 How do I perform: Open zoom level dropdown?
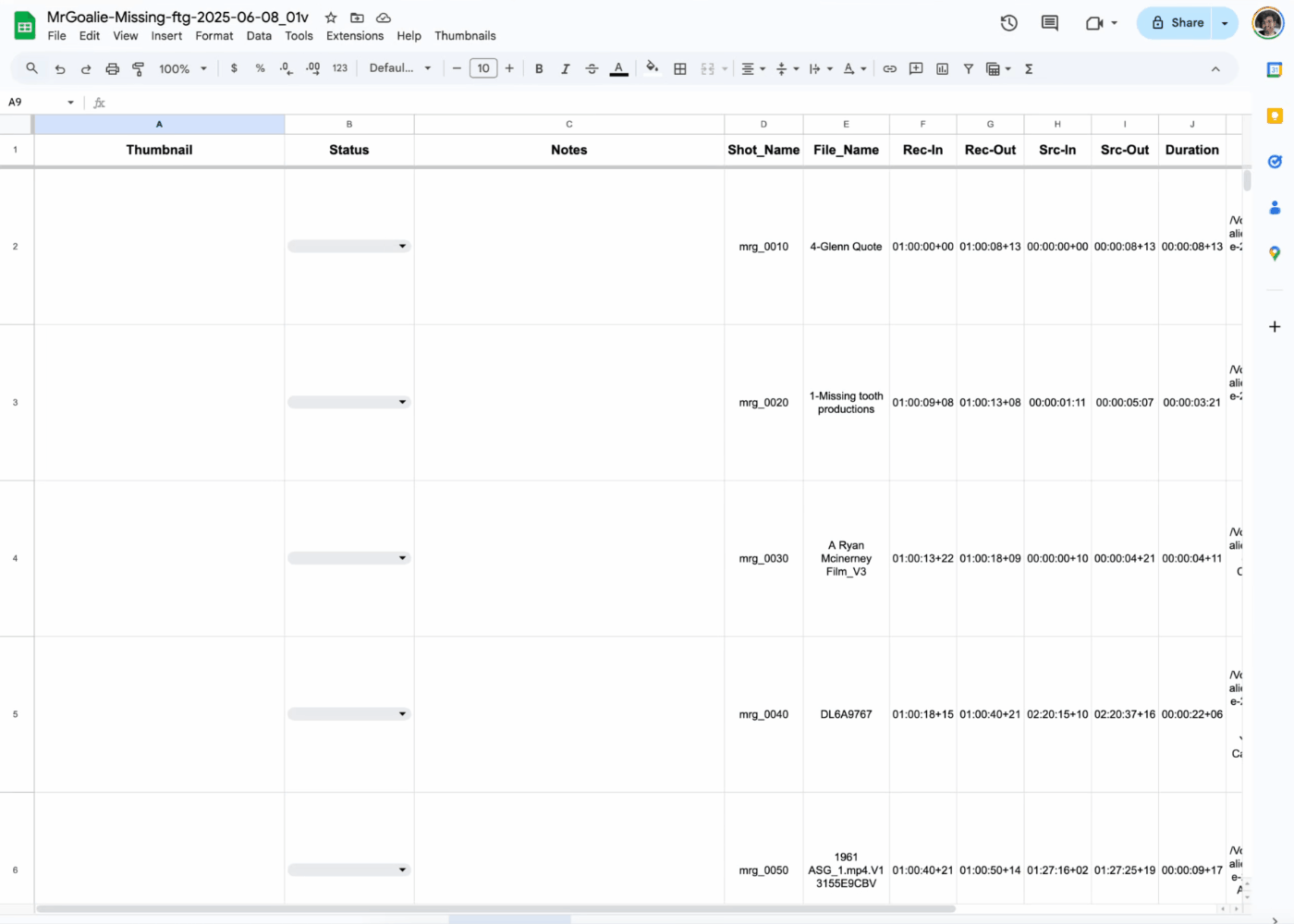tap(183, 68)
